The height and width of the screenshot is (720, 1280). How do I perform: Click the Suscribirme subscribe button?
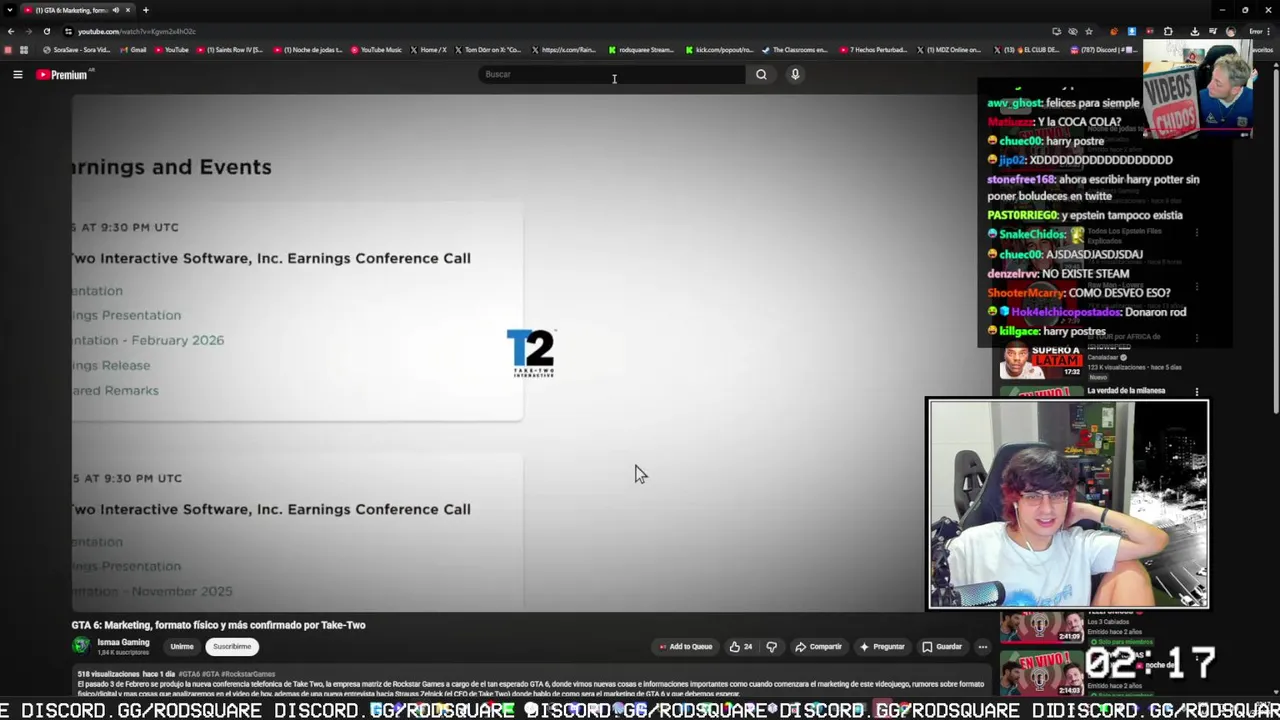[232, 646]
